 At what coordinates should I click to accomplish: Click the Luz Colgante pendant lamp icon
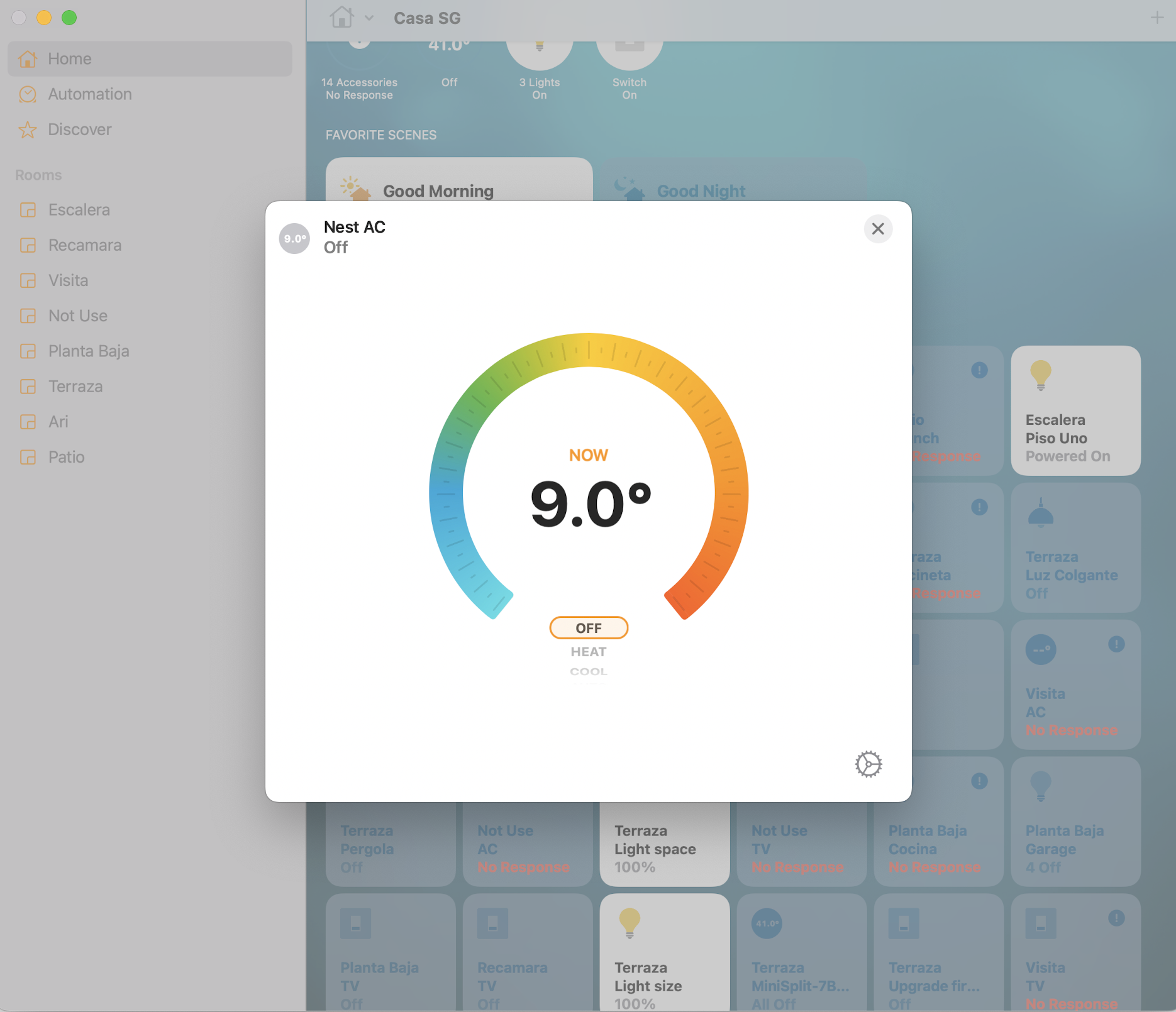click(1040, 512)
